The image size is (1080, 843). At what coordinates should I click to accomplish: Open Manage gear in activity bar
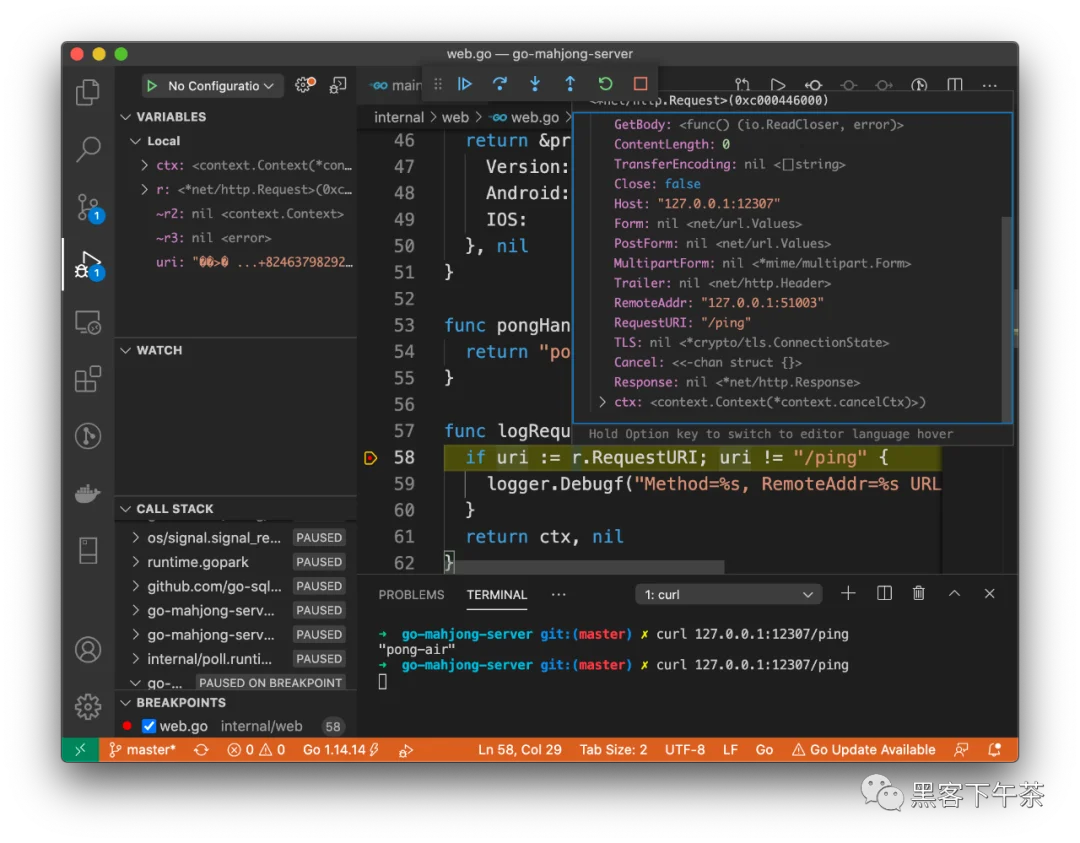87,707
